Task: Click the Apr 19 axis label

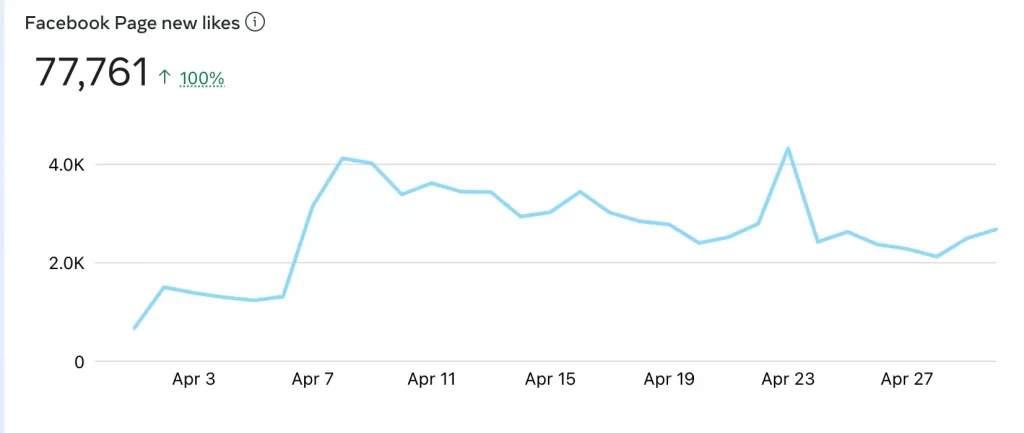Action: (669, 379)
